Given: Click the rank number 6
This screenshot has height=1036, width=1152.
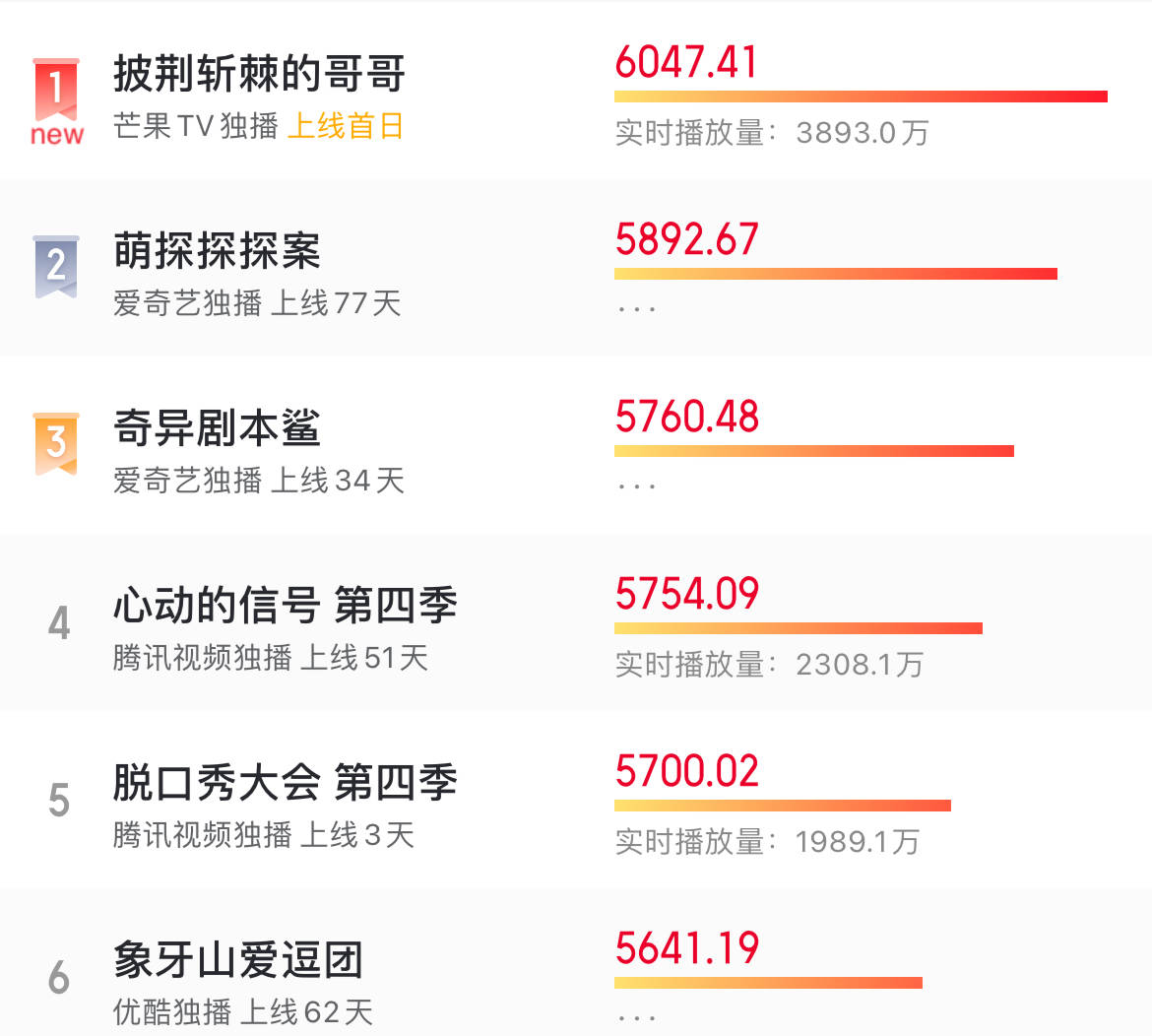Looking at the screenshot, I should click(59, 978).
